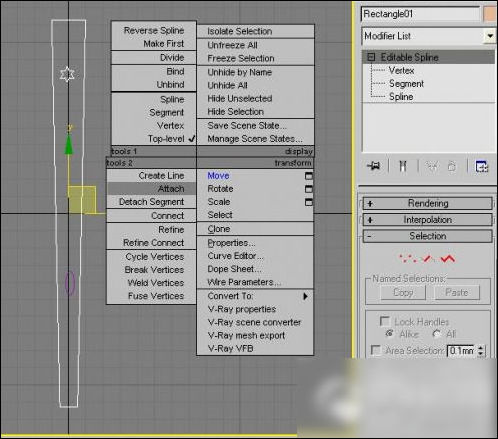Click the Pin Stack icon
The image size is (498, 439).
click(374, 166)
